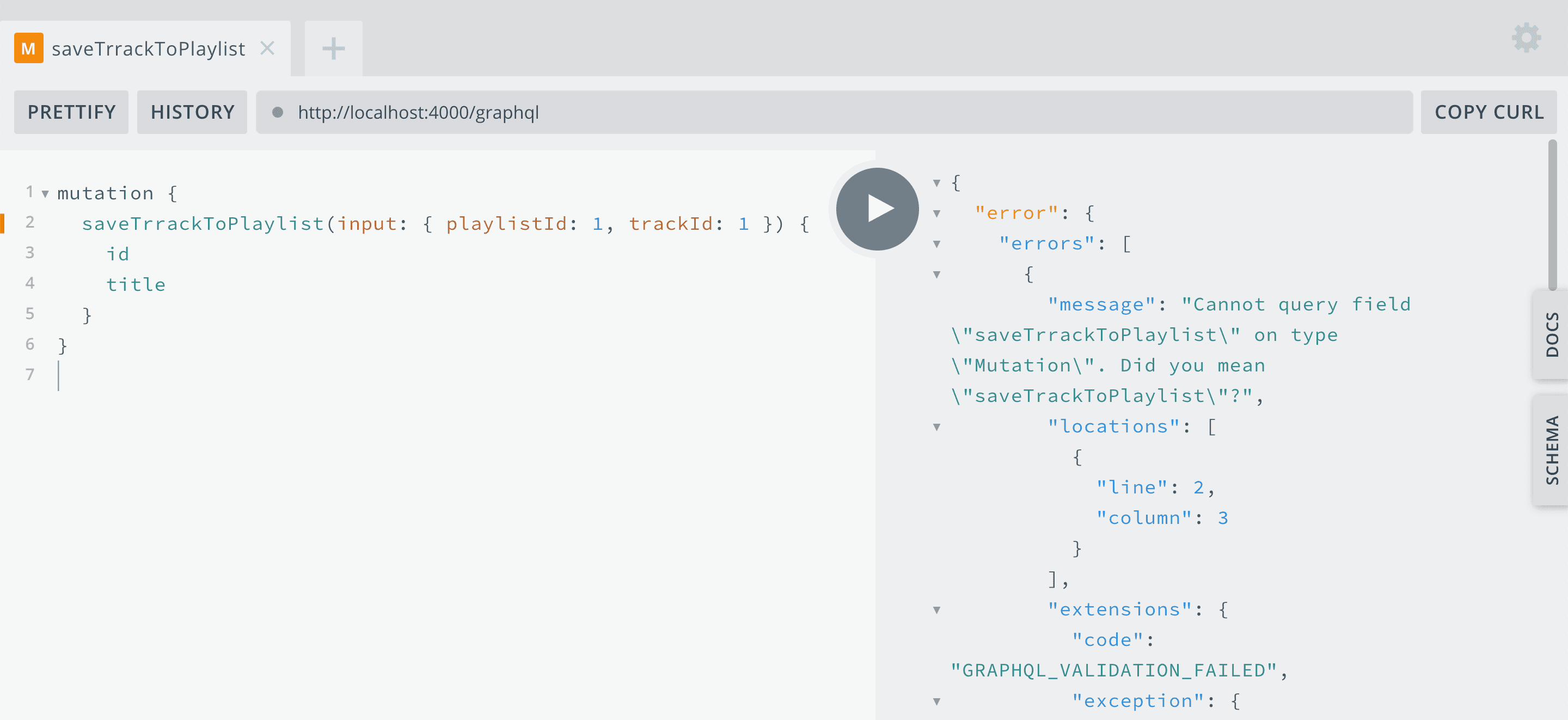The image size is (1568, 720).
Task: Click the response panel scrollbar
Action: [1552, 215]
